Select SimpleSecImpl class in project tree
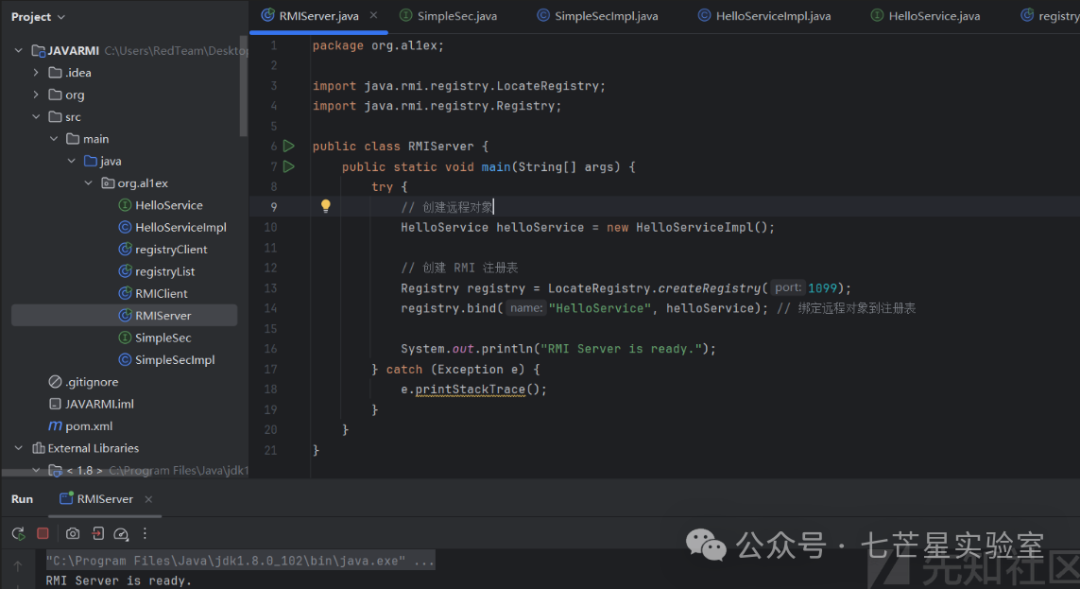 tap(167, 360)
